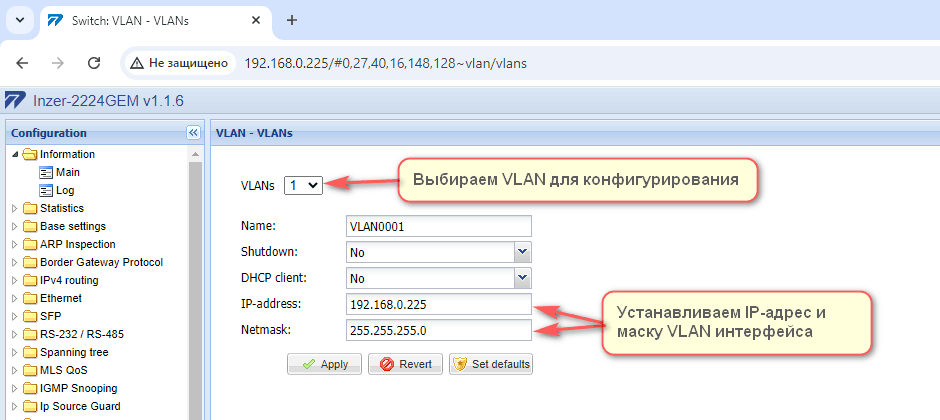Open the browser tab search dropdown
940x420 pixels.
point(21,20)
